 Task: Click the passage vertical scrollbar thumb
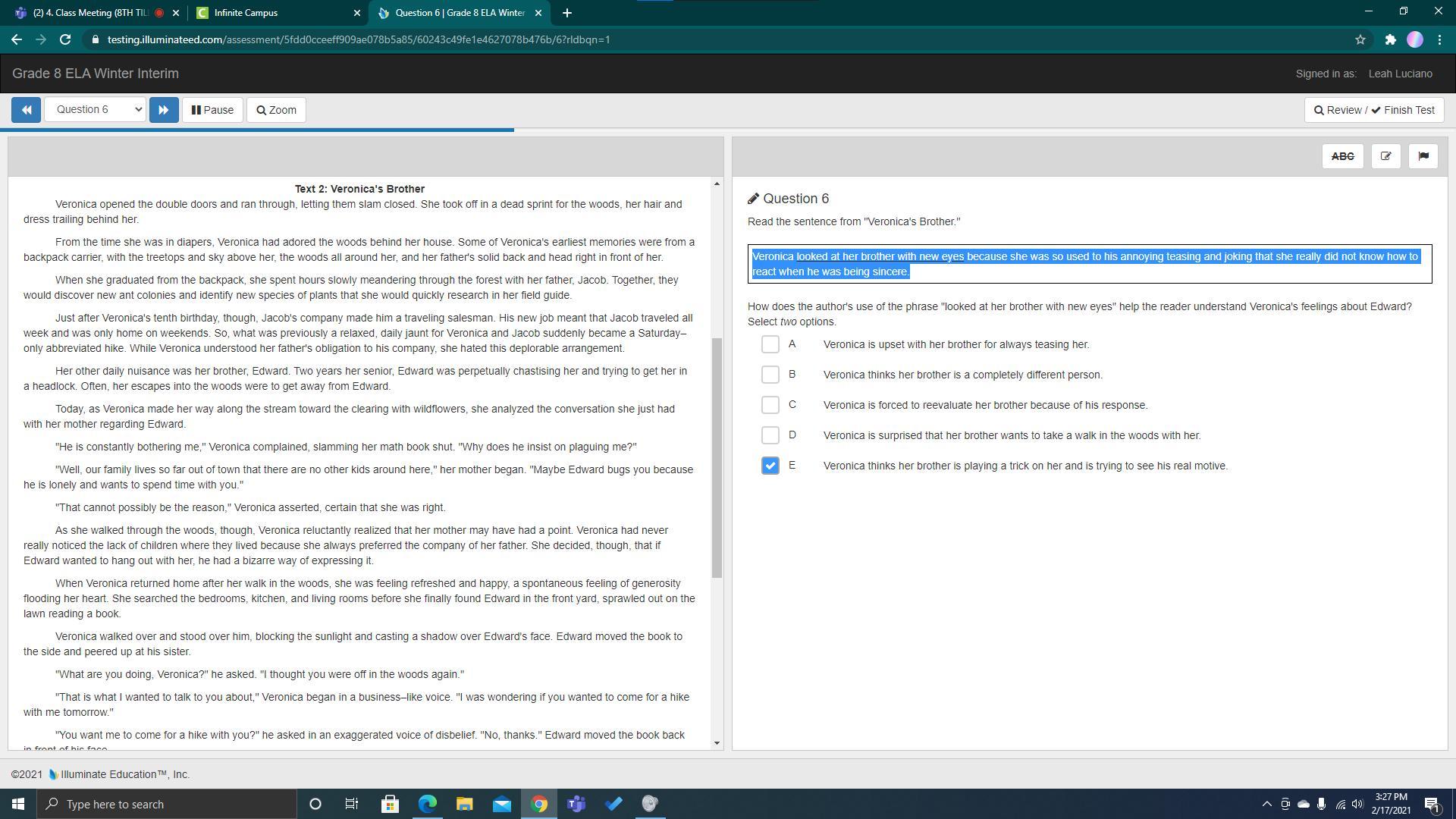717,459
